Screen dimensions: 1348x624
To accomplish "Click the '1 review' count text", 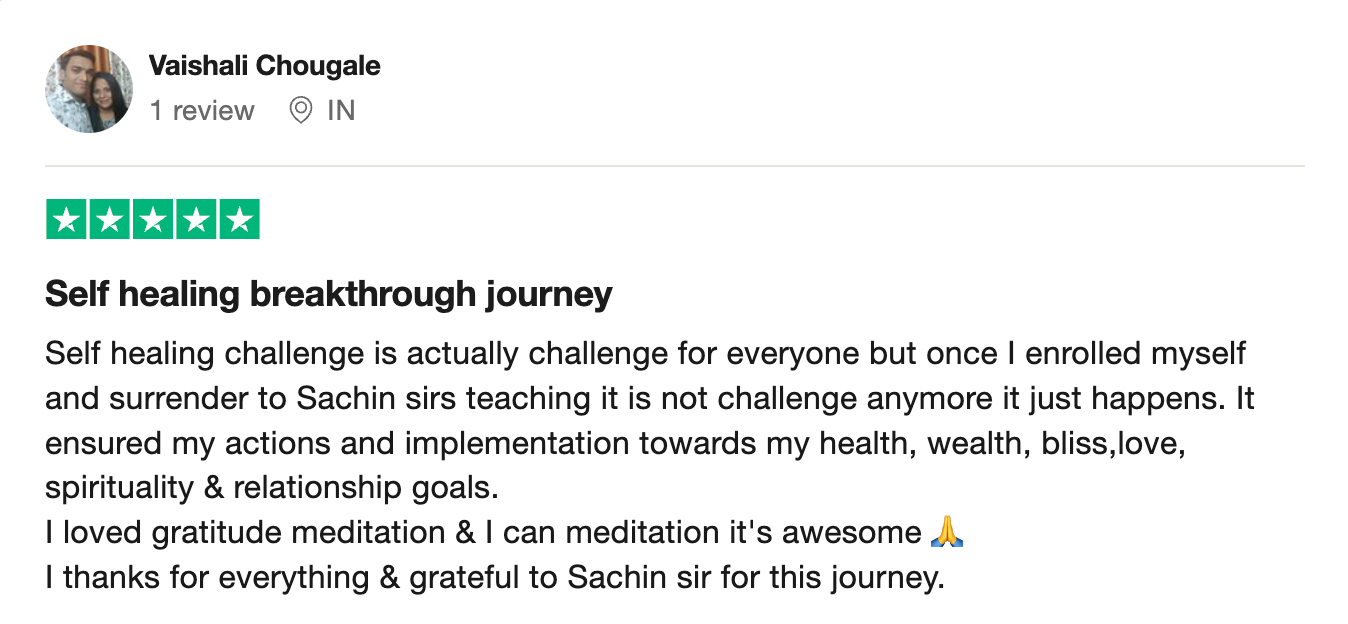I will point(202,110).
